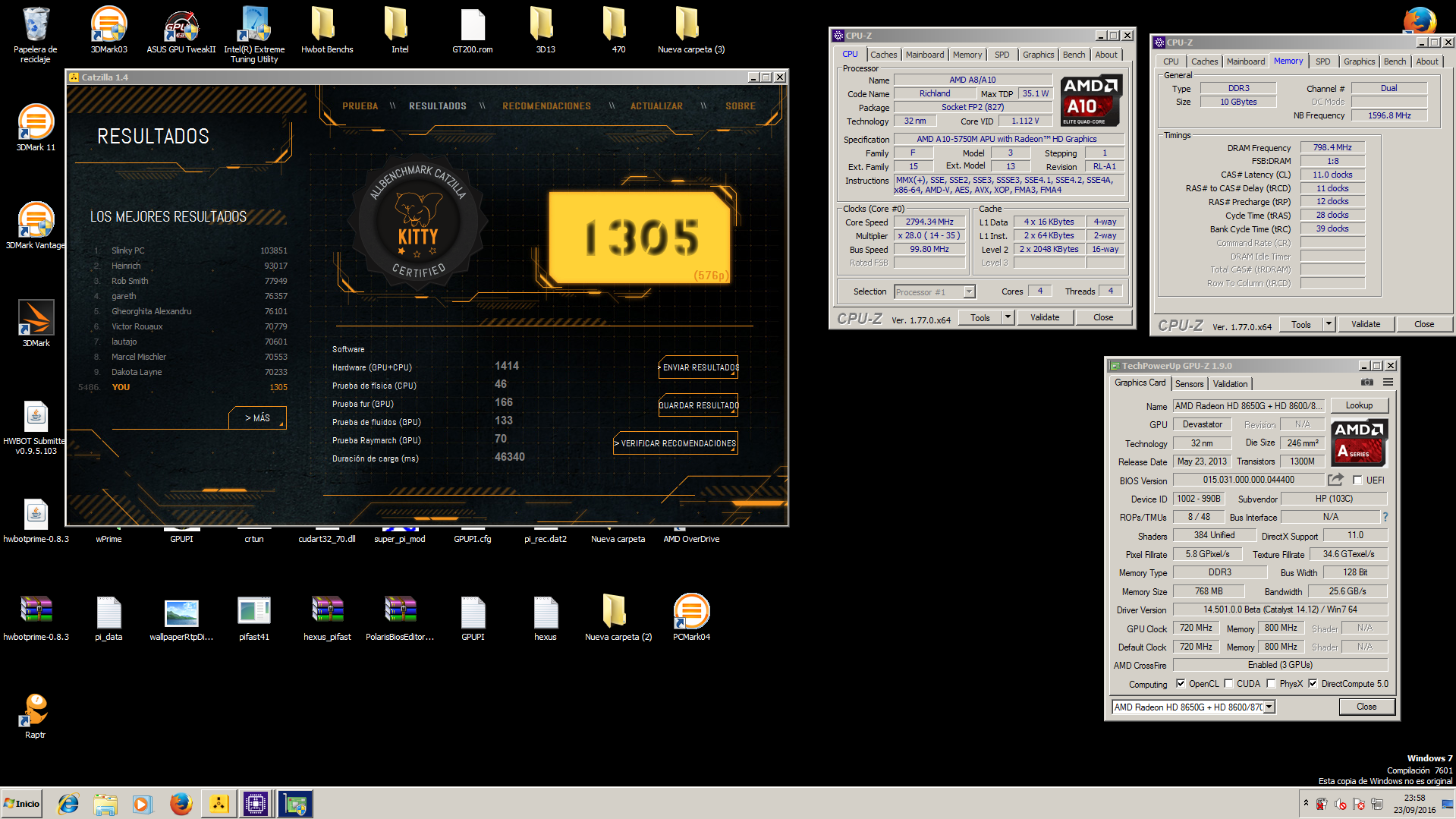Click the Slinky PC leaderboard entry
Image resolution: width=1456 pixels, height=819 pixels.
(190, 250)
